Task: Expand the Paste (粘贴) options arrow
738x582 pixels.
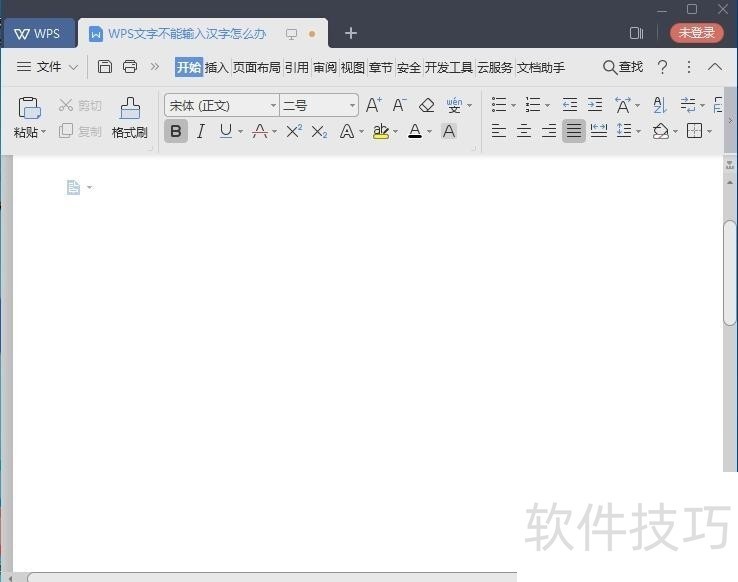Action: [x=44, y=132]
